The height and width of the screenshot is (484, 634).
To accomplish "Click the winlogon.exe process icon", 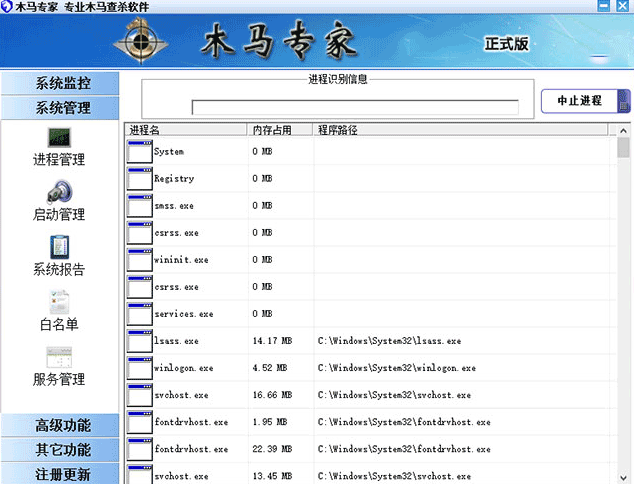I will click(x=139, y=368).
